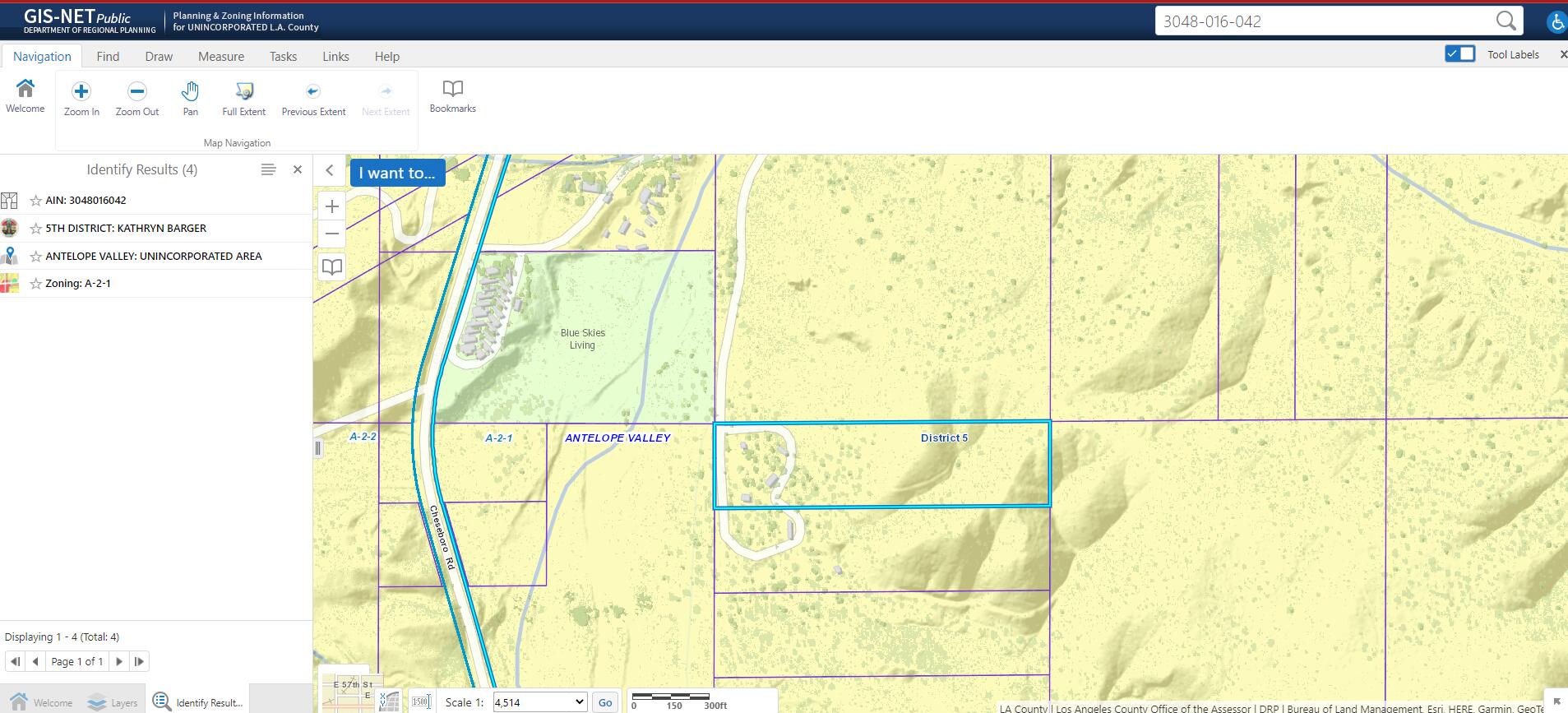Screen dimensions: 1568x713
Task: Select ANTELOPE VALLEY: UNINCORPORATED AREA row
Action: (x=156, y=257)
